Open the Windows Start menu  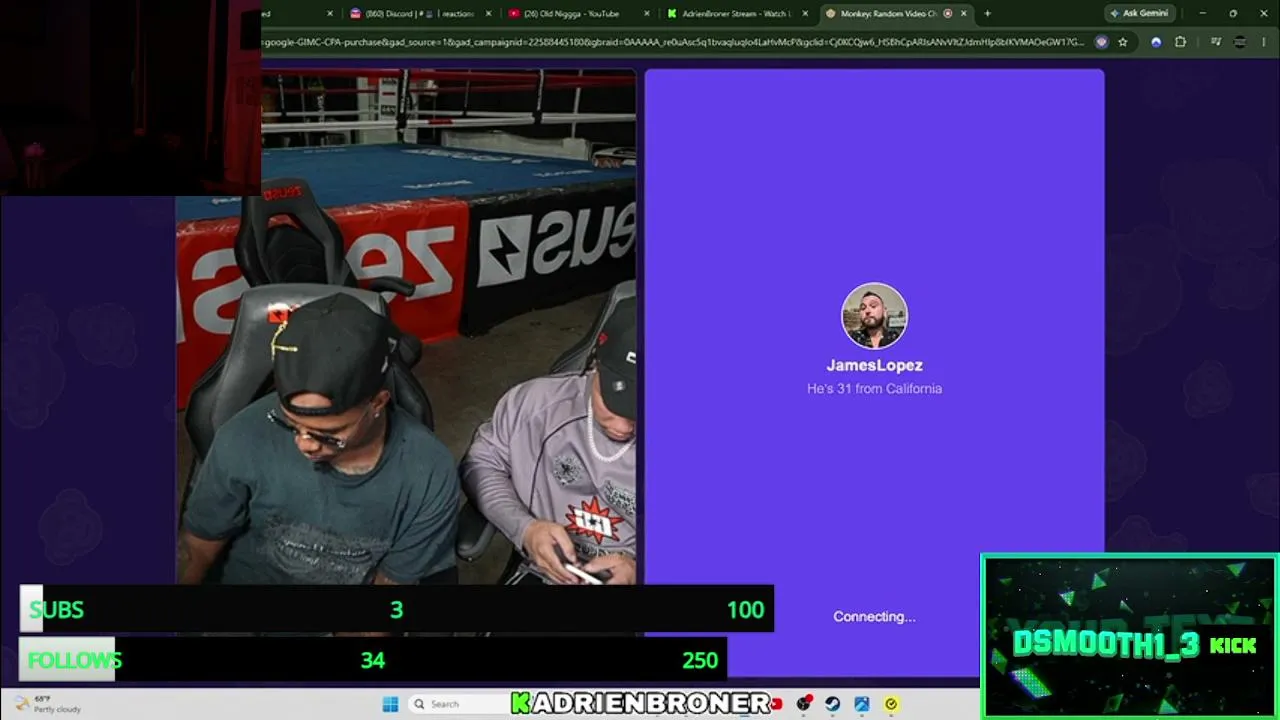[x=390, y=704]
